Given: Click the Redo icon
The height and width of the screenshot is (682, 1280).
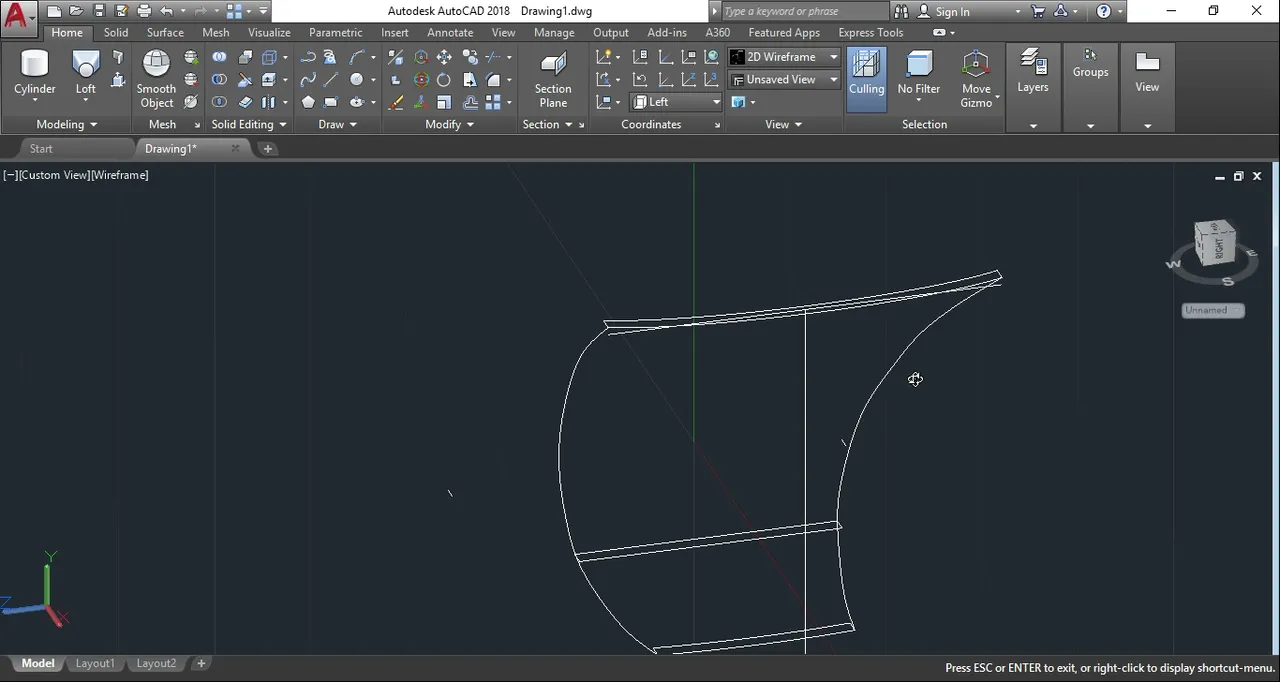Looking at the screenshot, I should 201,11.
